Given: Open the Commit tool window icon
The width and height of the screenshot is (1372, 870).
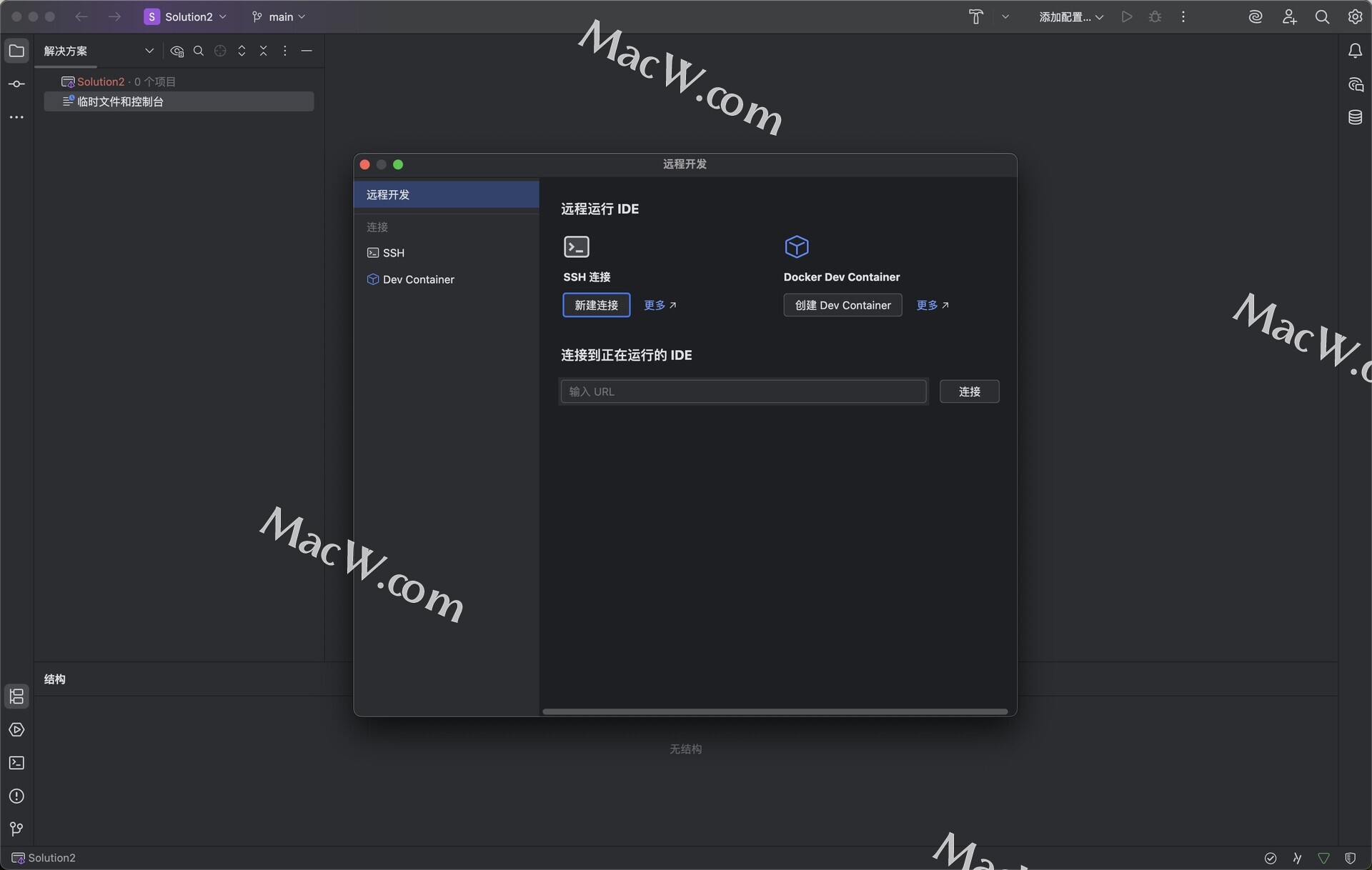Looking at the screenshot, I should click(16, 84).
